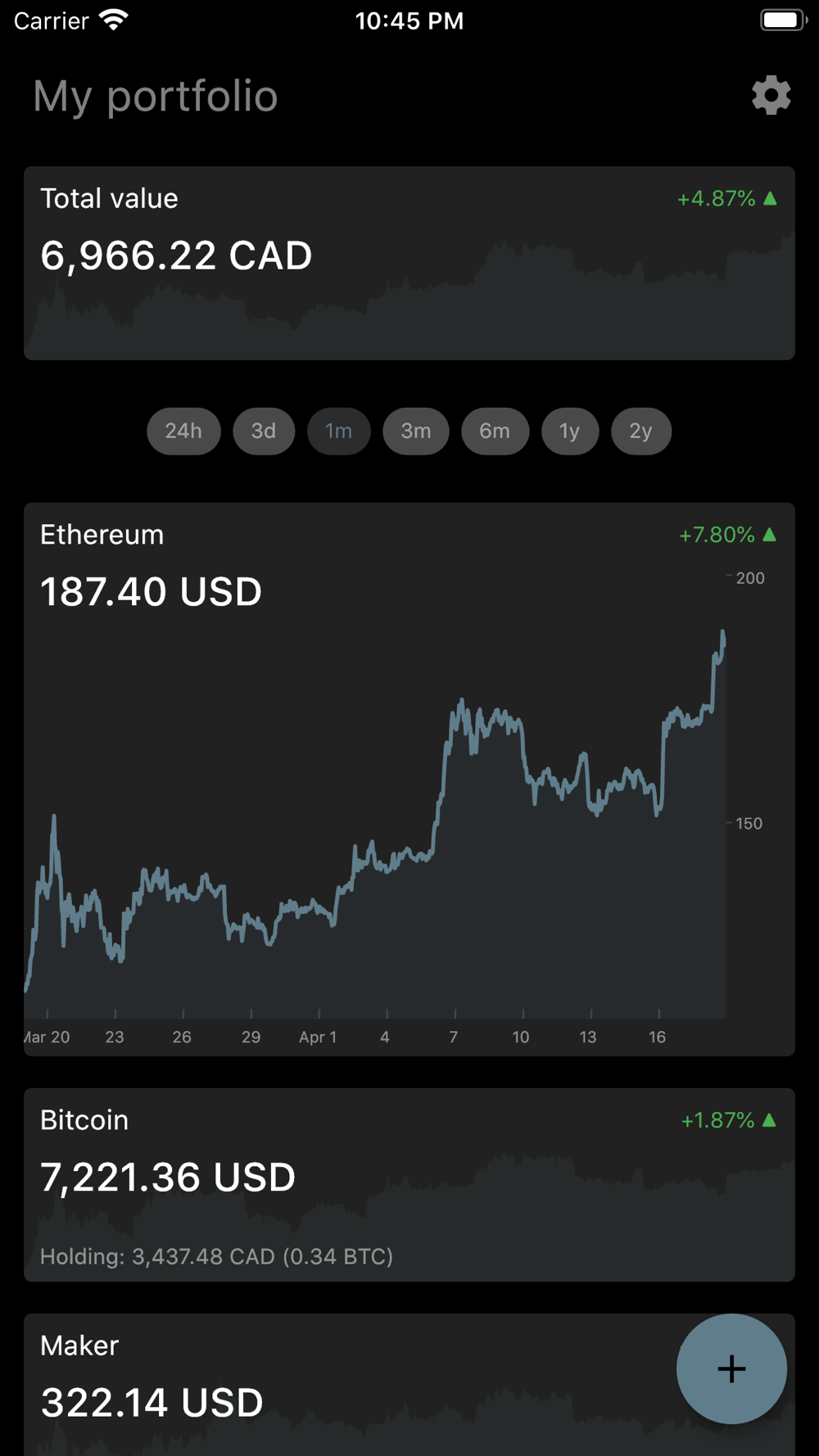819x1456 pixels.
Task: Tap the Ethereum green up-arrow icon
Action: [x=770, y=535]
